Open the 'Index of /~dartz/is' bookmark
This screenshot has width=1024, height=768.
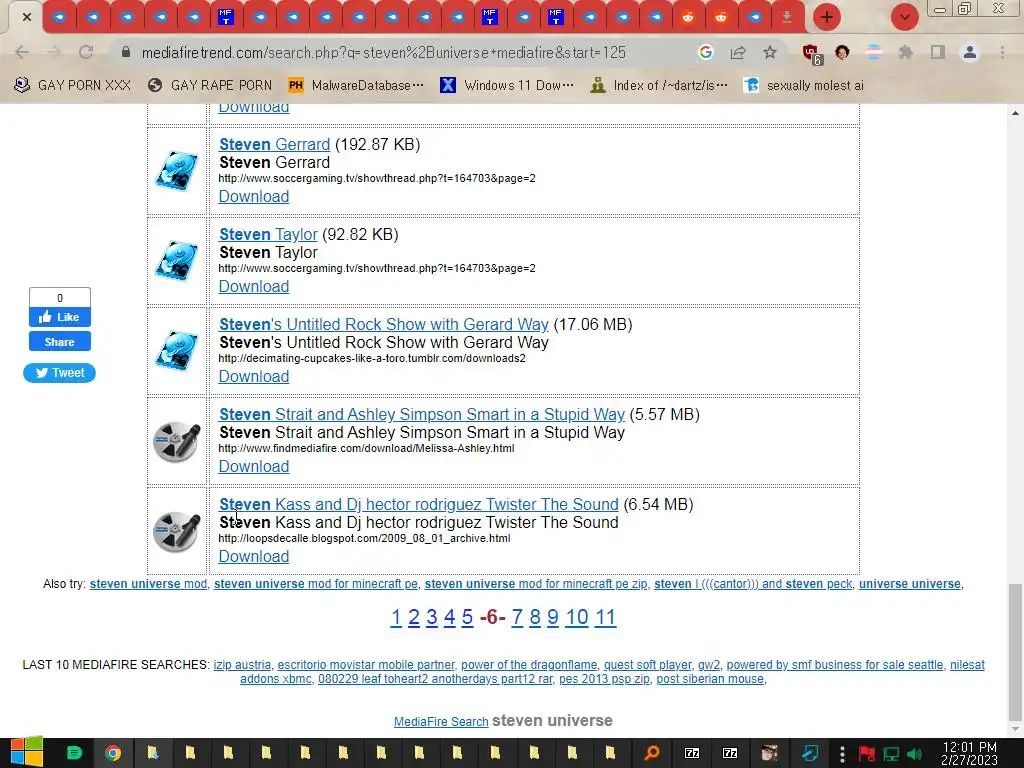tap(659, 86)
